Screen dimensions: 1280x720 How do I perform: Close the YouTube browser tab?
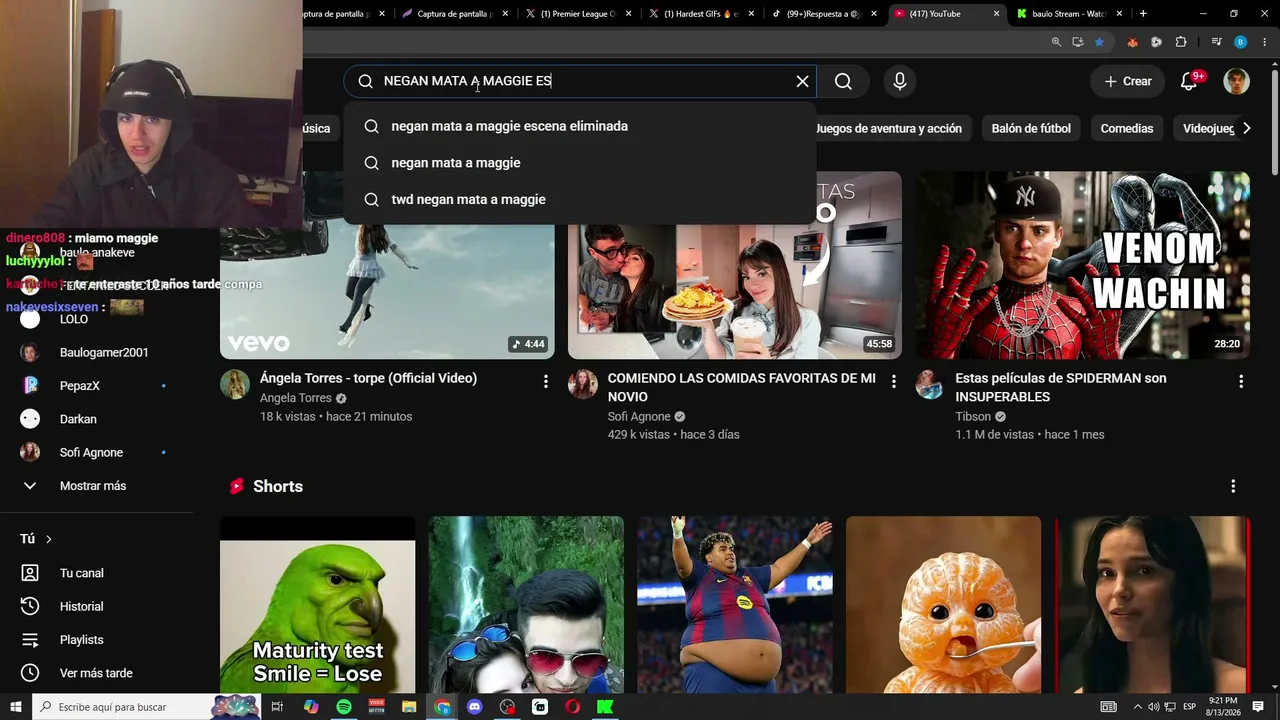click(x=996, y=14)
